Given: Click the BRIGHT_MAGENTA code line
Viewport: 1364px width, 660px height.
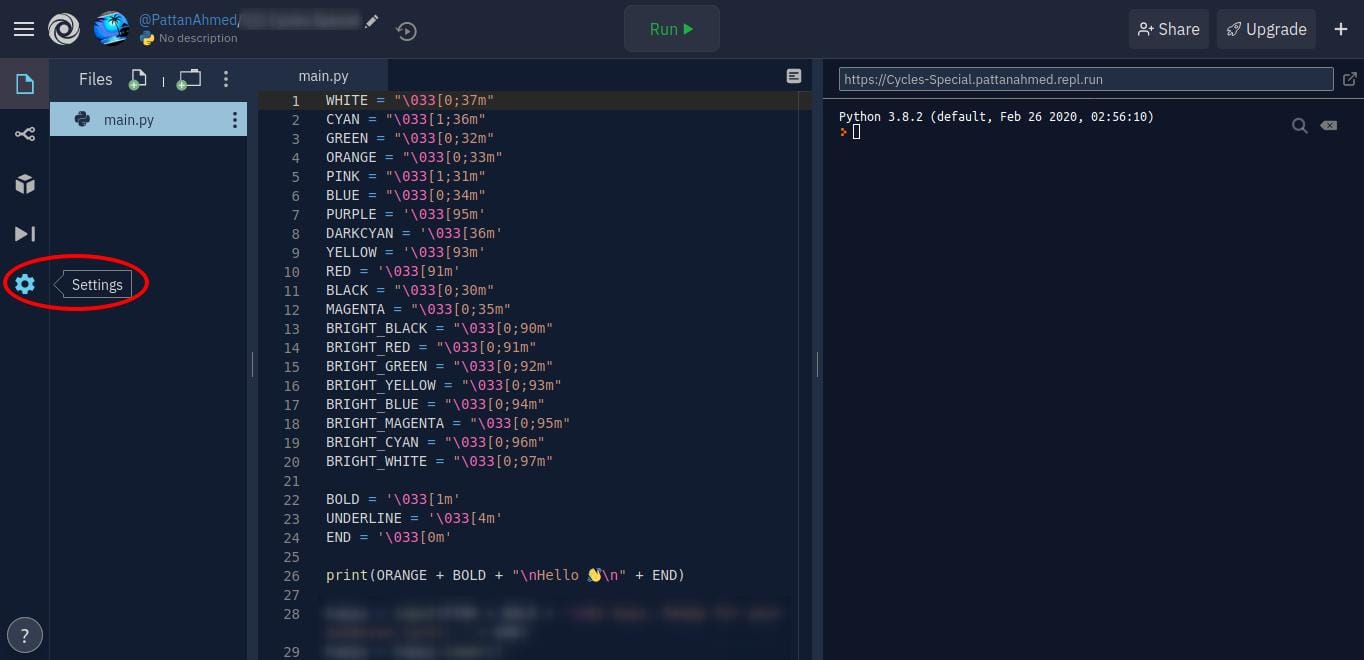Looking at the screenshot, I should pos(448,424).
